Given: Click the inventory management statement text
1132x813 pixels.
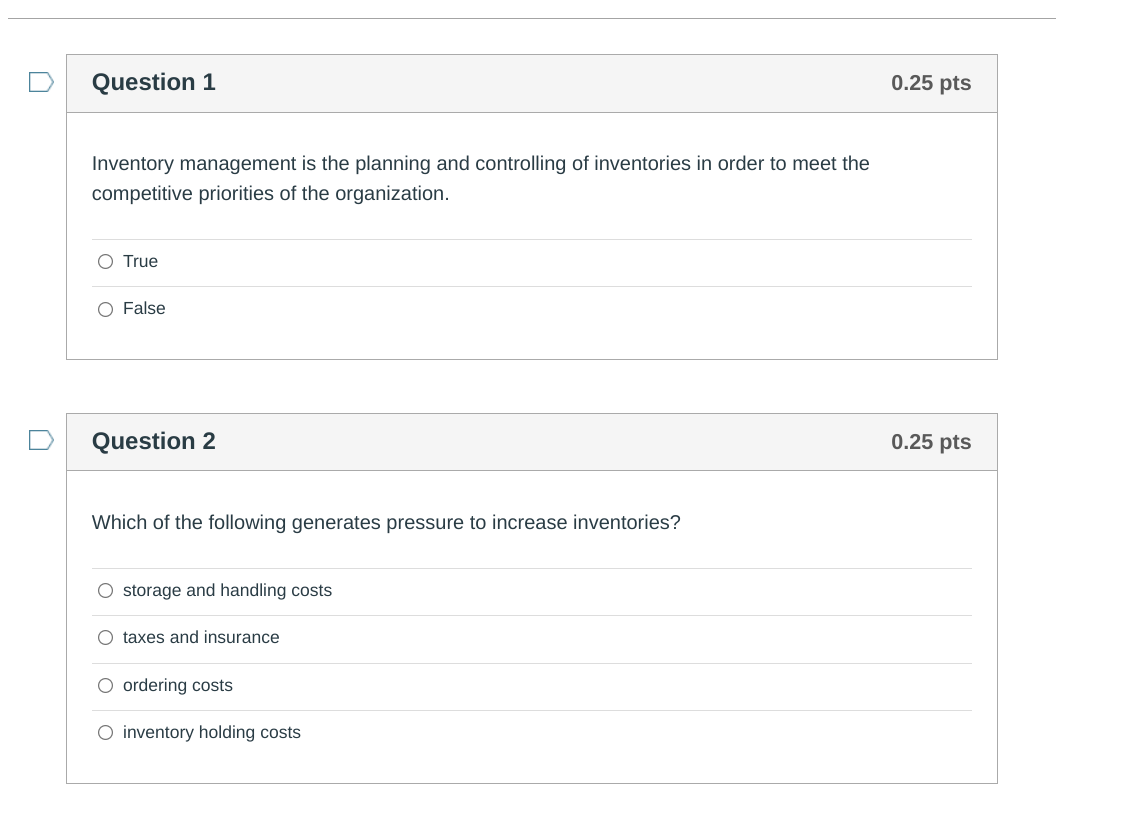Looking at the screenshot, I should (480, 178).
